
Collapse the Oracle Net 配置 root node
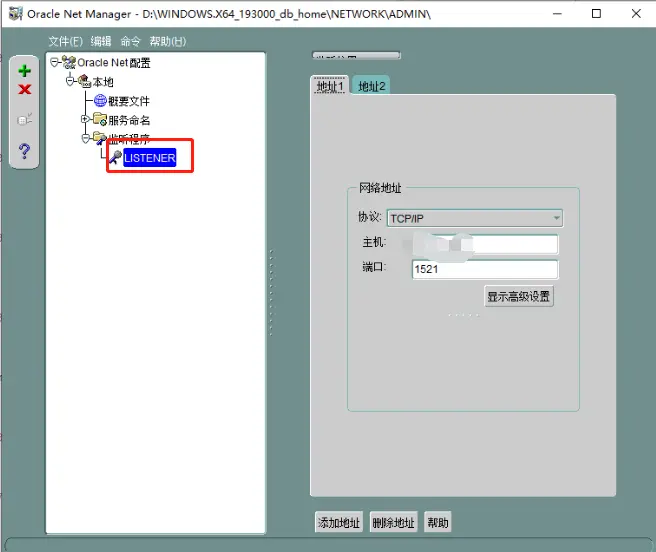pos(54,62)
